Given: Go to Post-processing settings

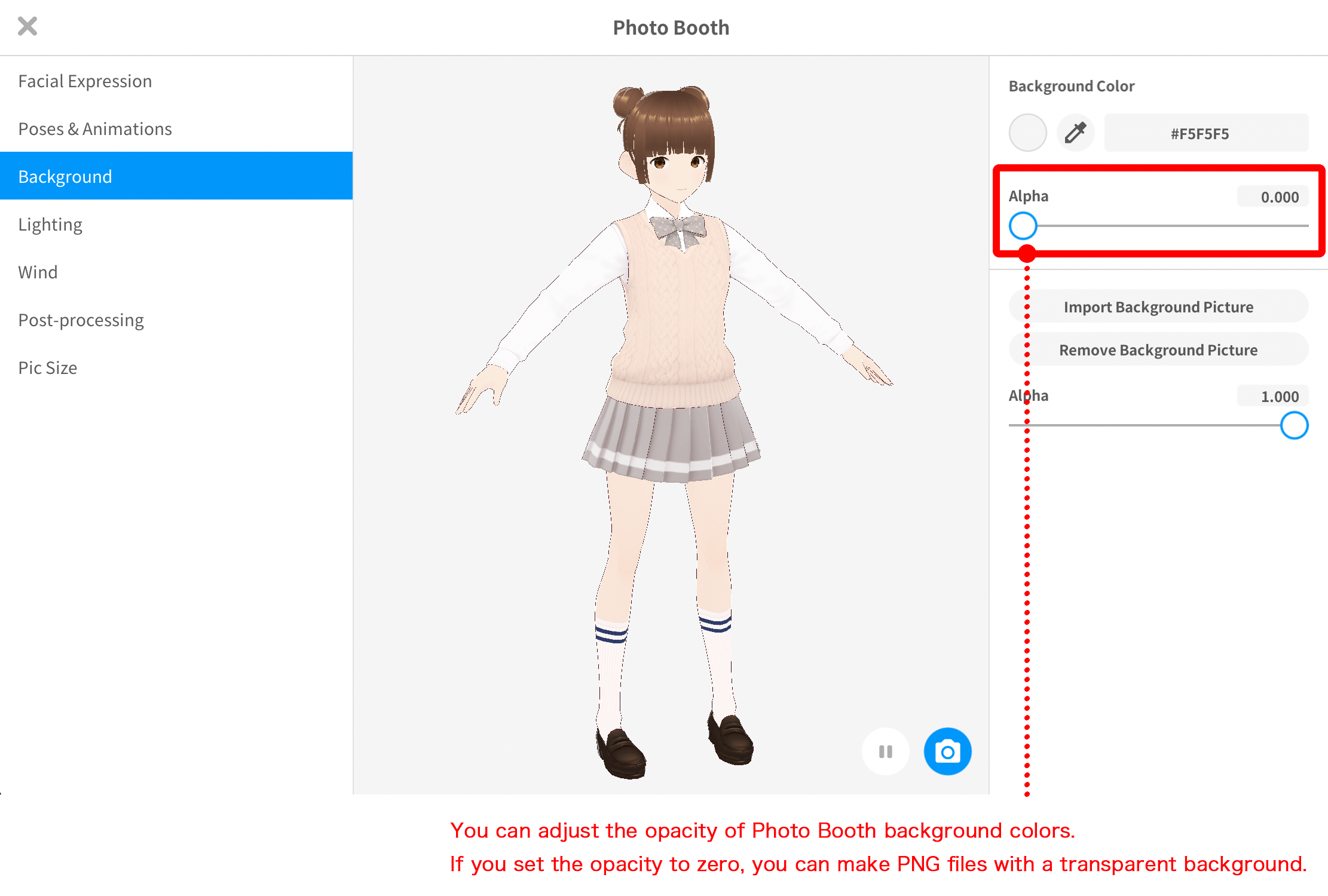Looking at the screenshot, I should click(x=176, y=320).
